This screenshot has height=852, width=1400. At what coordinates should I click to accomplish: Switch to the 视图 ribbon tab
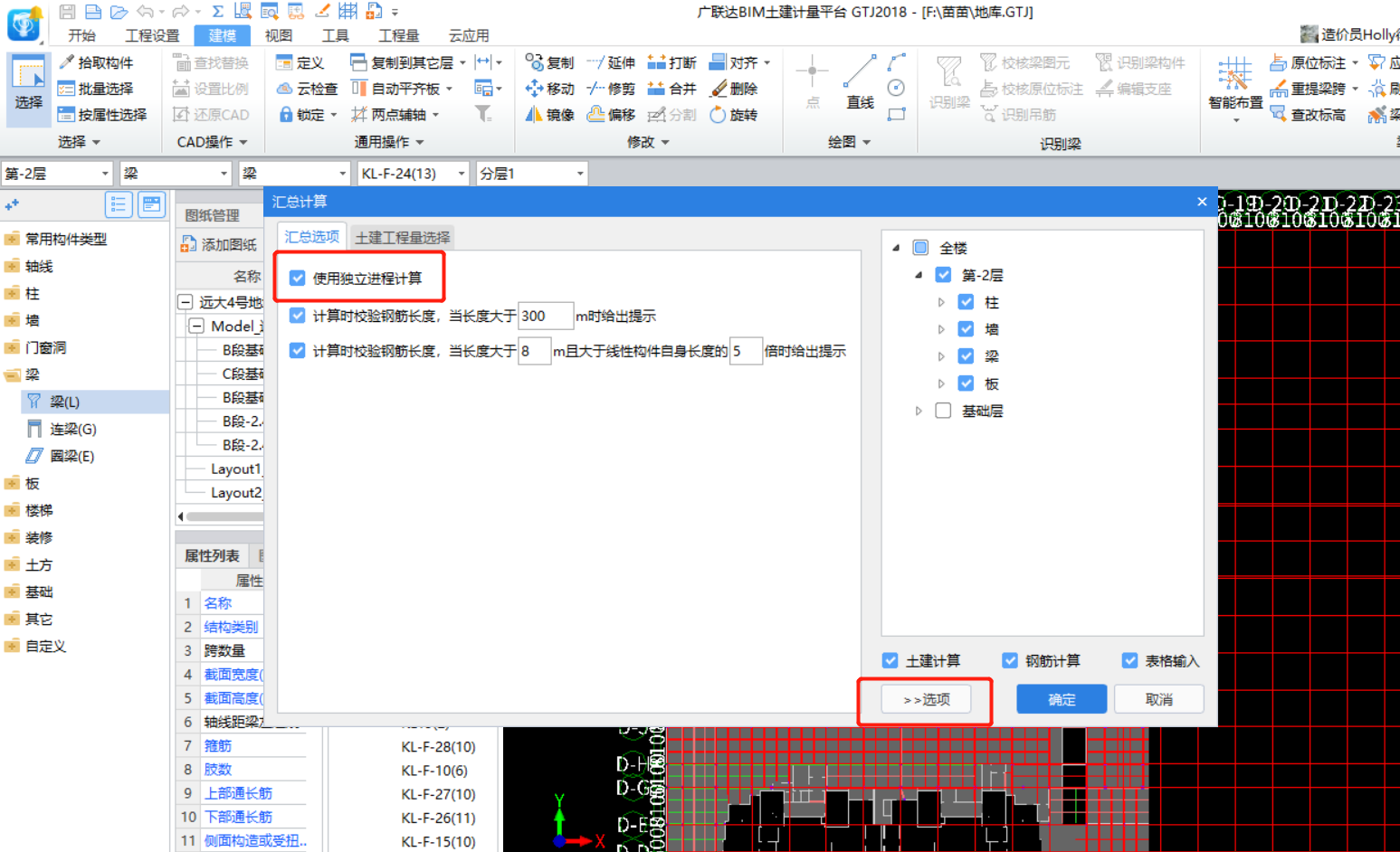coord(279,35)
